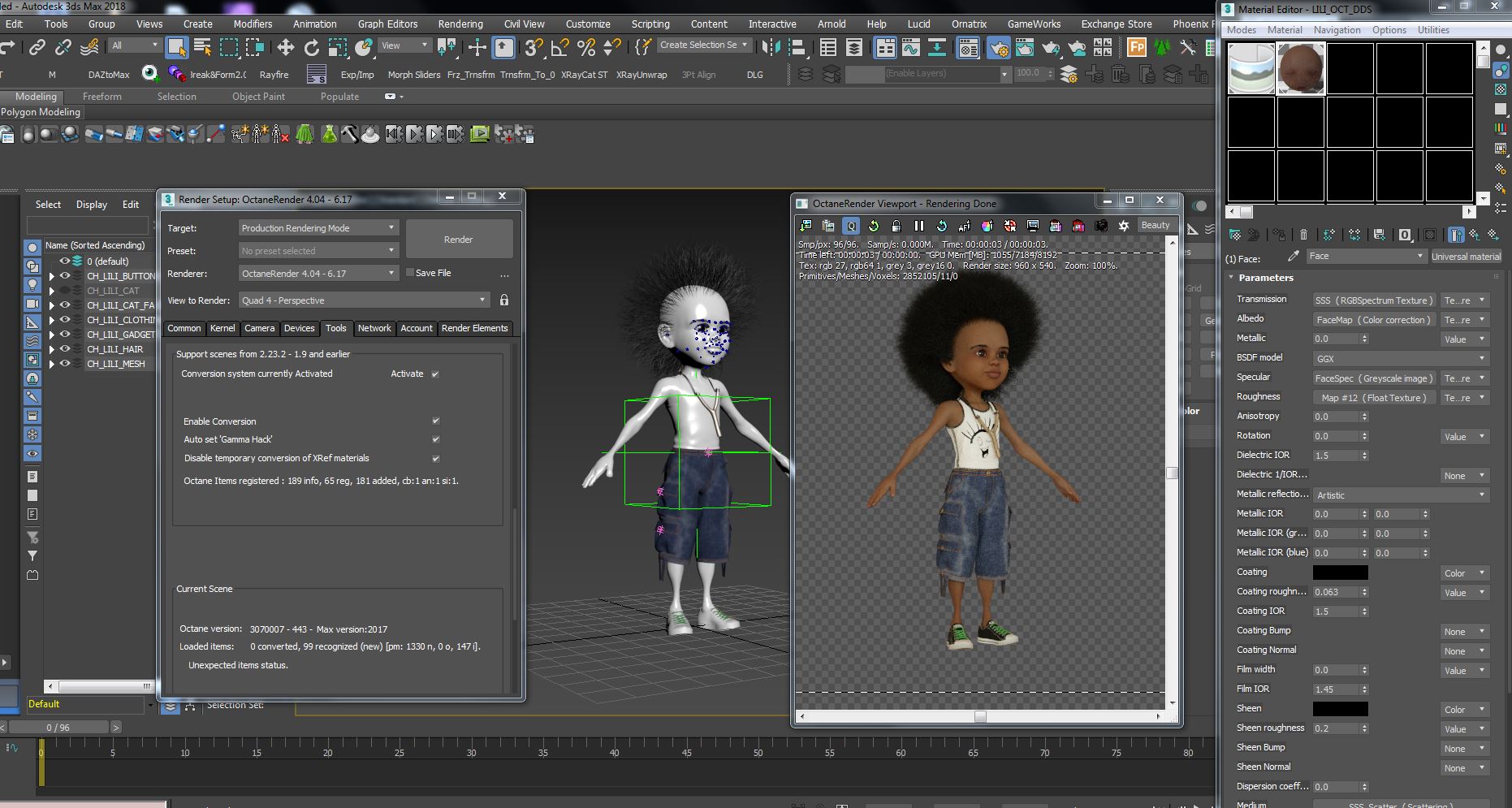
Task: Toggle the Angle Snap tool
Action: click(559, 48)
